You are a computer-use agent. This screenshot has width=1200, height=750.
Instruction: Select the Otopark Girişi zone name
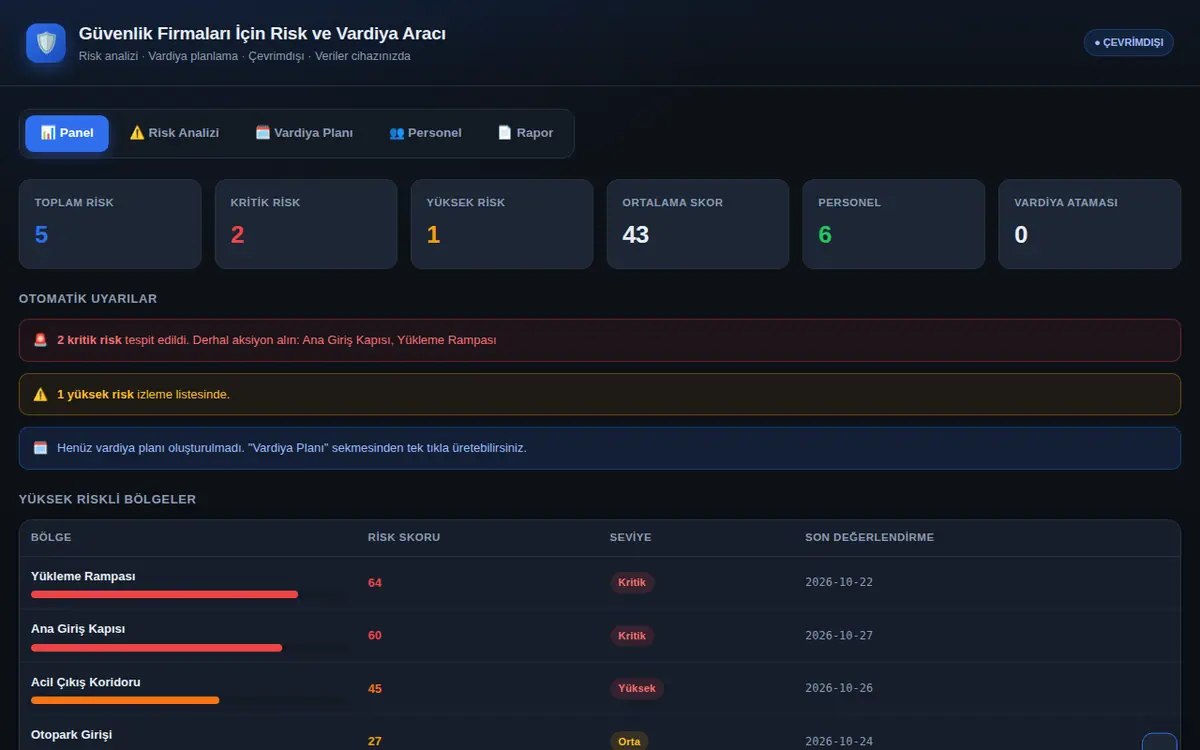71,734
